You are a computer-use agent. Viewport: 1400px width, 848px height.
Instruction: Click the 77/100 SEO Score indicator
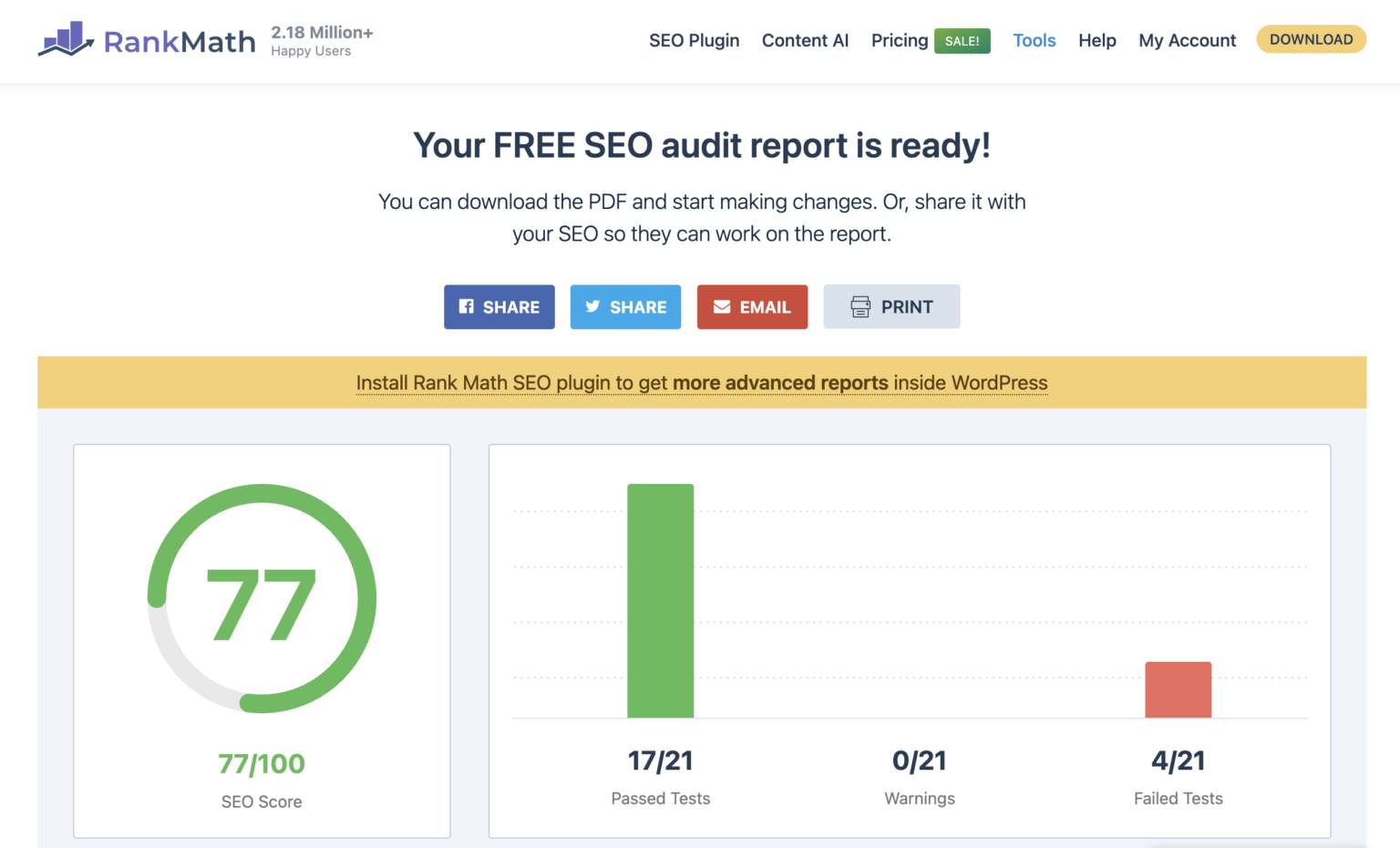click(x=262, y=763)
